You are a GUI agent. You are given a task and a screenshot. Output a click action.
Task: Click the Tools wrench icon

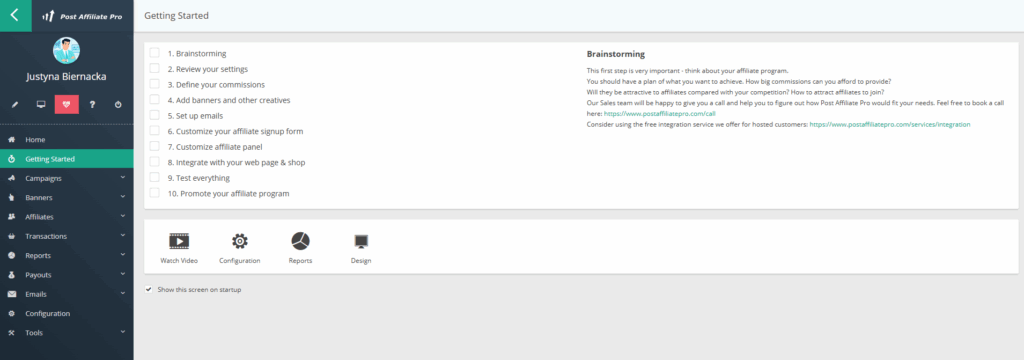[x=12, y=333]
